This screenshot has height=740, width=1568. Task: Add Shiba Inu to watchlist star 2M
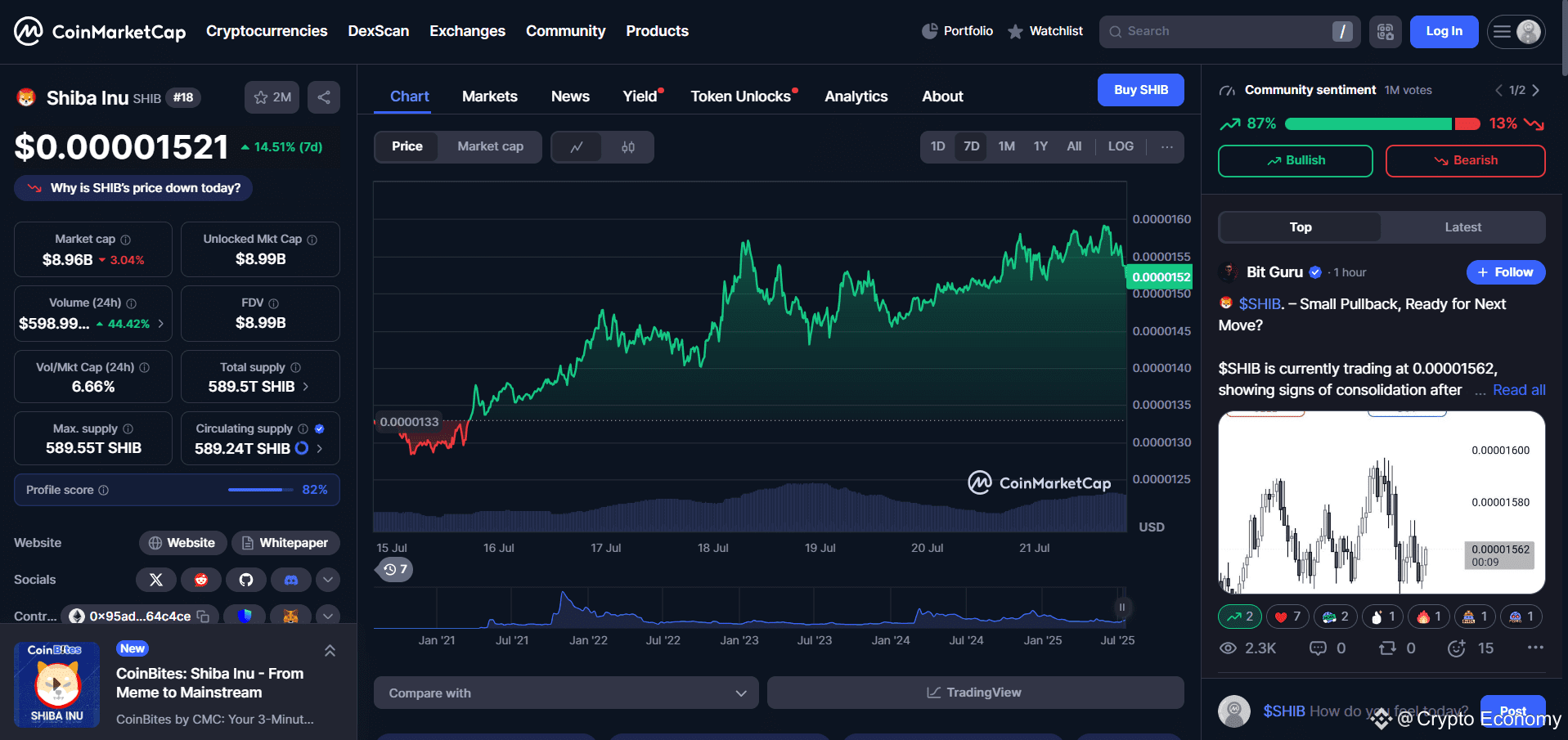tap(272, 97)
